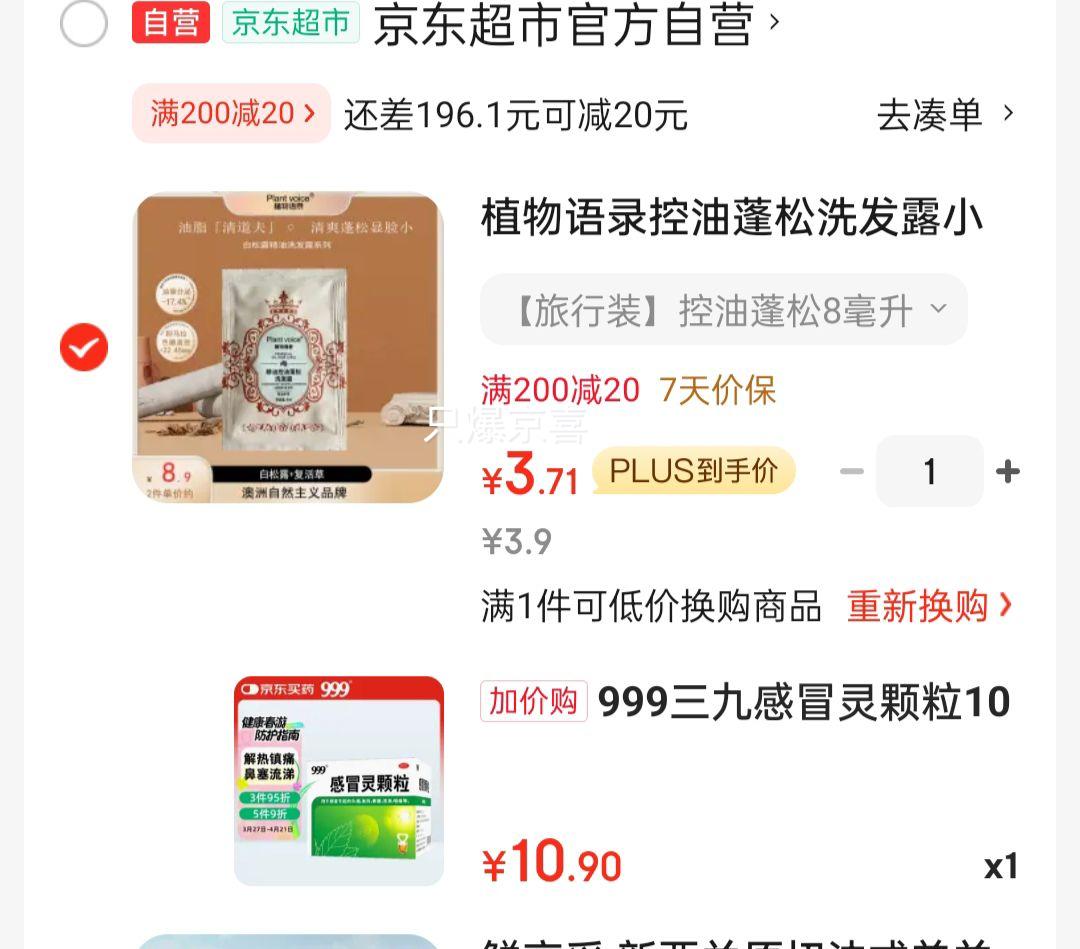Tap the quantity field showing 1
1080x949 pixels.
click(930, 472)
